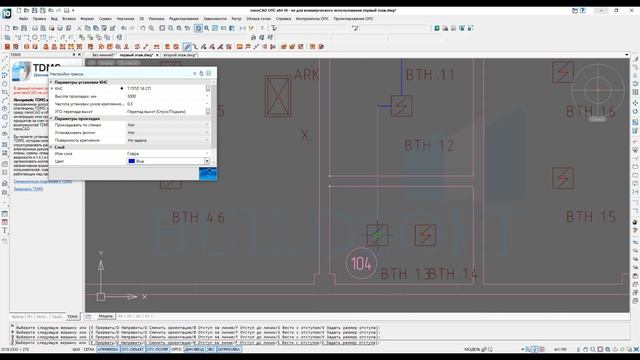
Task: Toggle ДИН-ВВОД dynamic input in status bar
Action: [x=194, y=349]
